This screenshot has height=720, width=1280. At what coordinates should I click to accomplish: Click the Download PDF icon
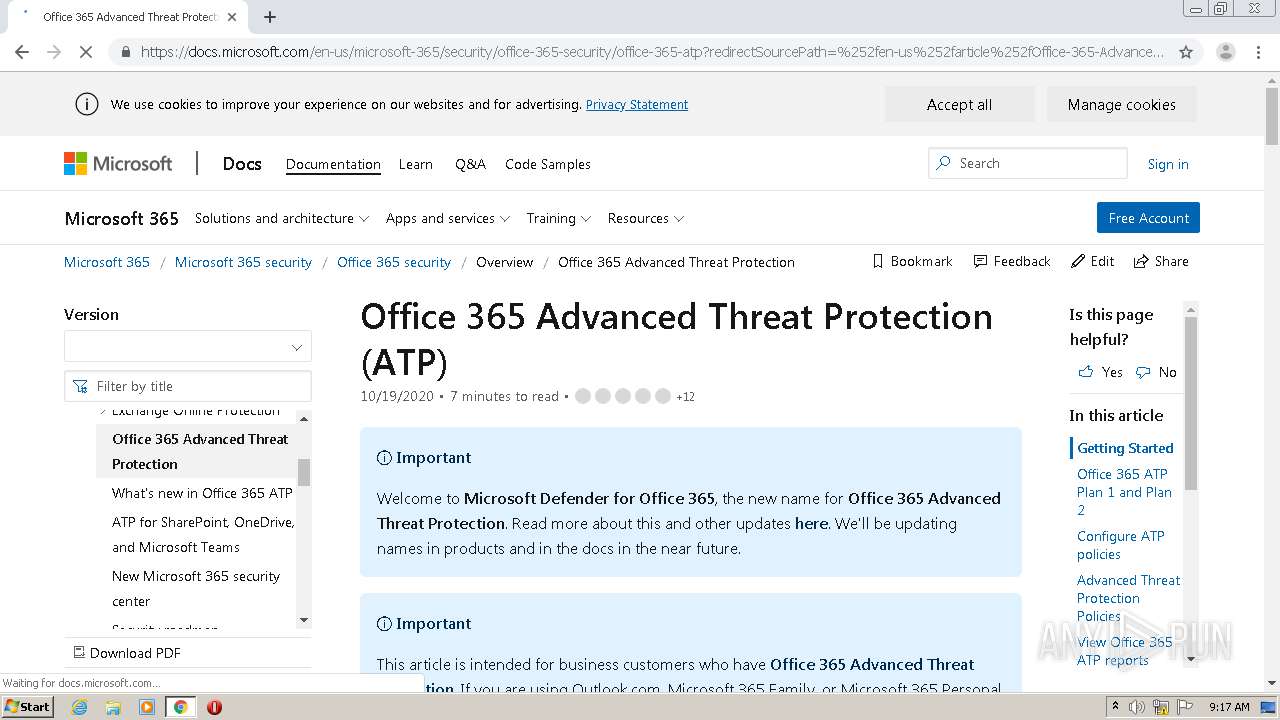79,652
